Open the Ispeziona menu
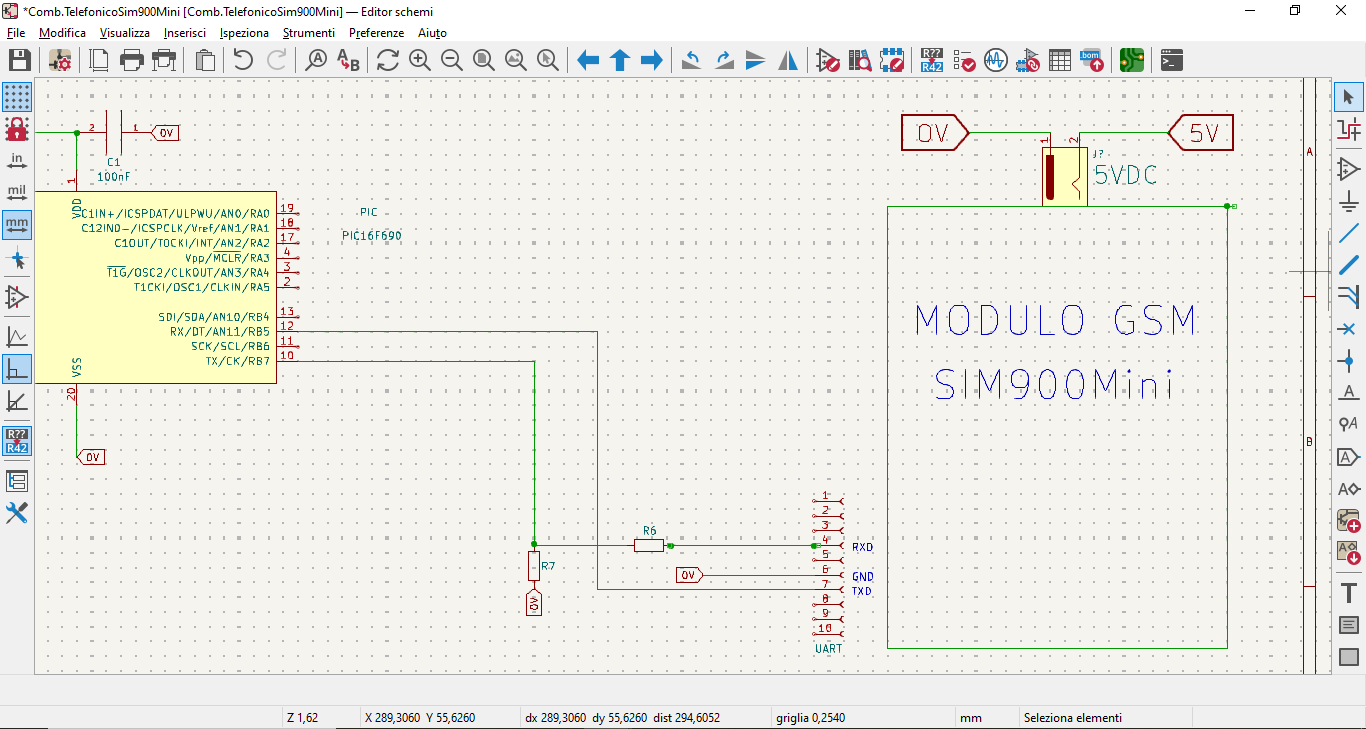This screenshot has width=1366, height=729. click(244, 33)
